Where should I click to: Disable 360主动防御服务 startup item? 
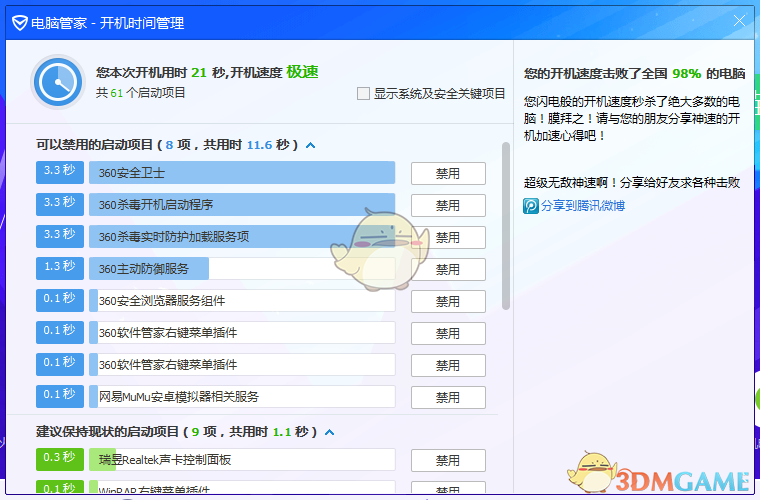[x=448, y=269]
